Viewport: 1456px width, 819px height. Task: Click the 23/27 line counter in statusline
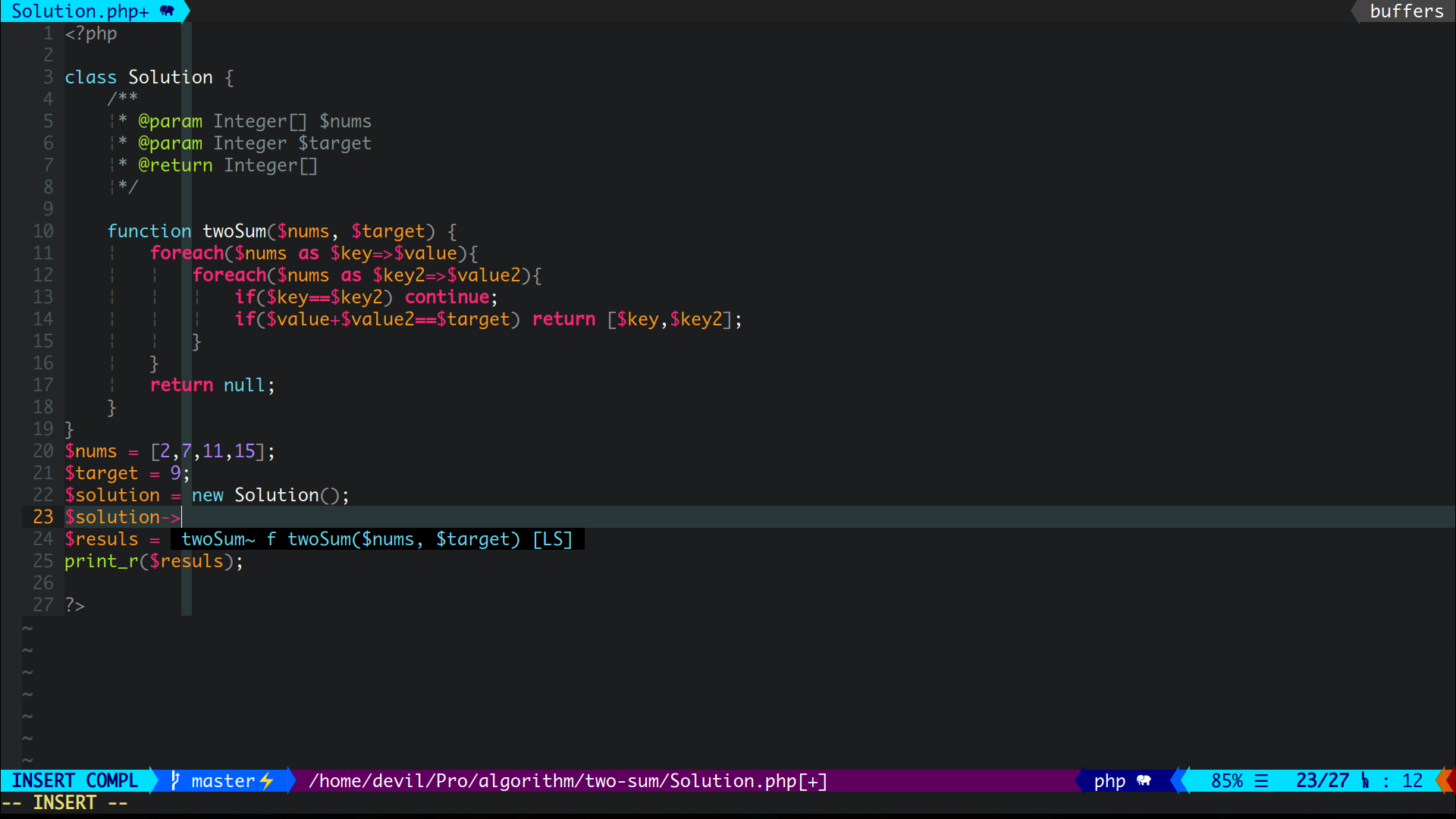[x=1322, y=780]
